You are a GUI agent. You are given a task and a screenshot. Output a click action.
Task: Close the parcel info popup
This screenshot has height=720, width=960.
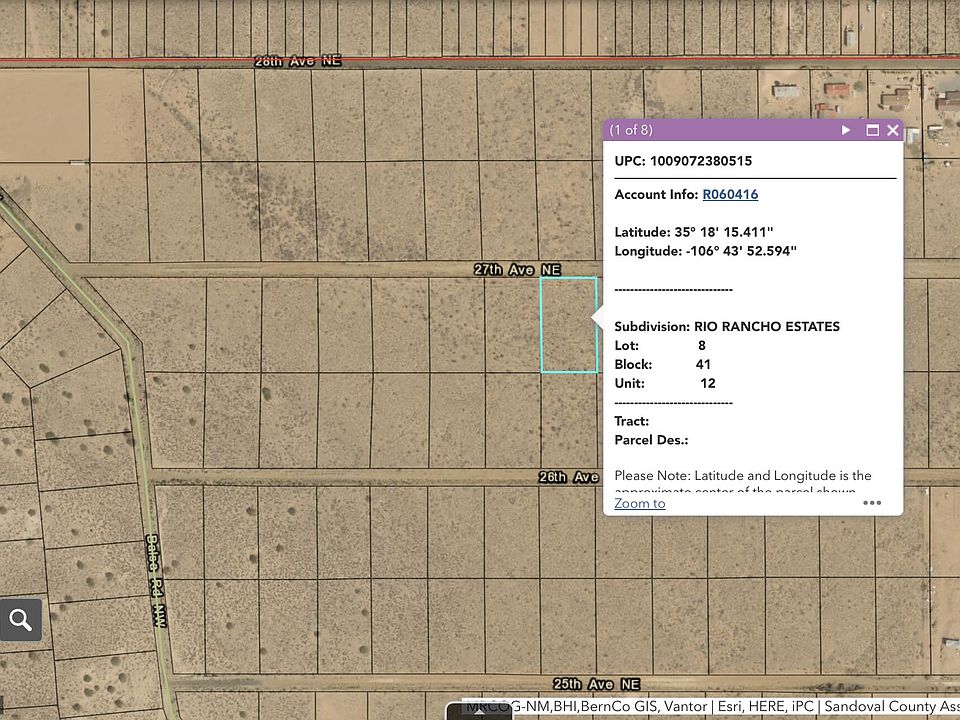(893, 130)
